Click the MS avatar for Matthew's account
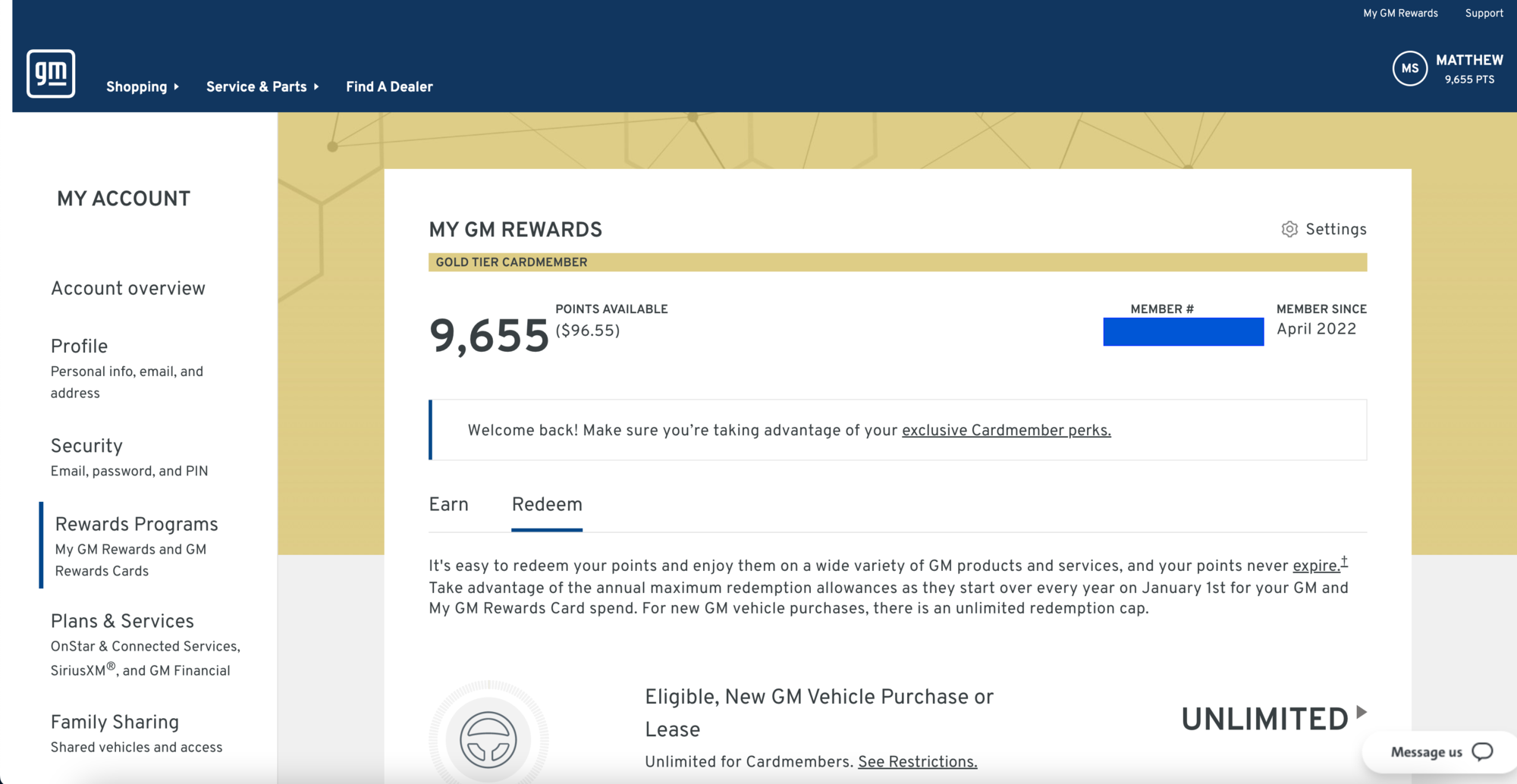This screenshot has height=784, width=1517. tap(1409, 69)
